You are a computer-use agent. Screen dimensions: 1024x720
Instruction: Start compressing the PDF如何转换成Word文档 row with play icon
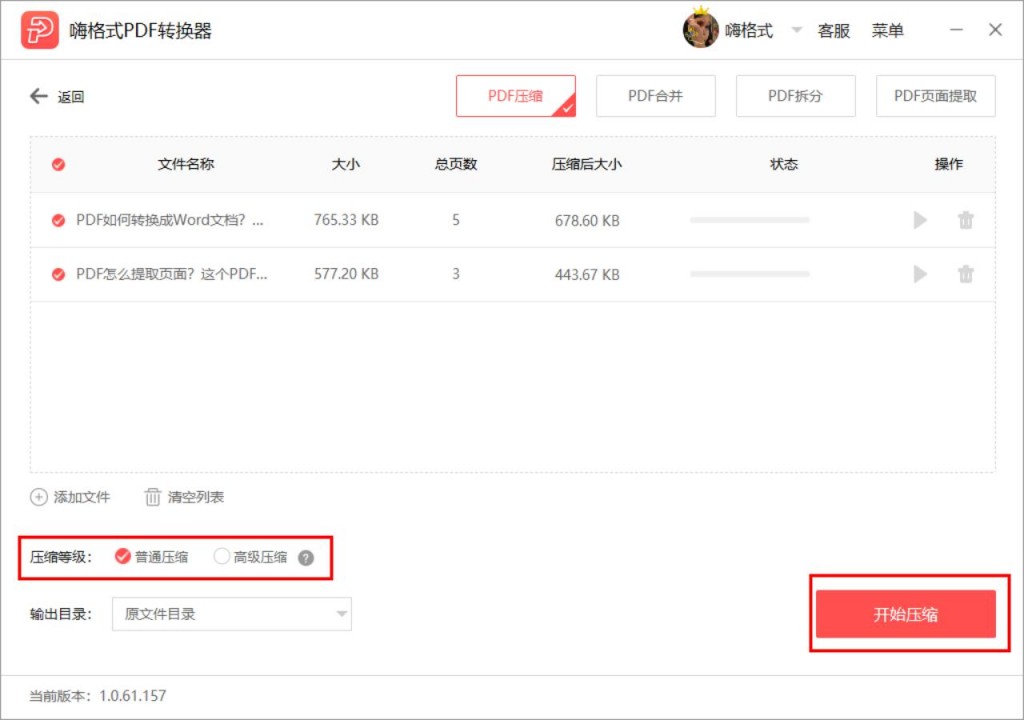pos(920,220)
